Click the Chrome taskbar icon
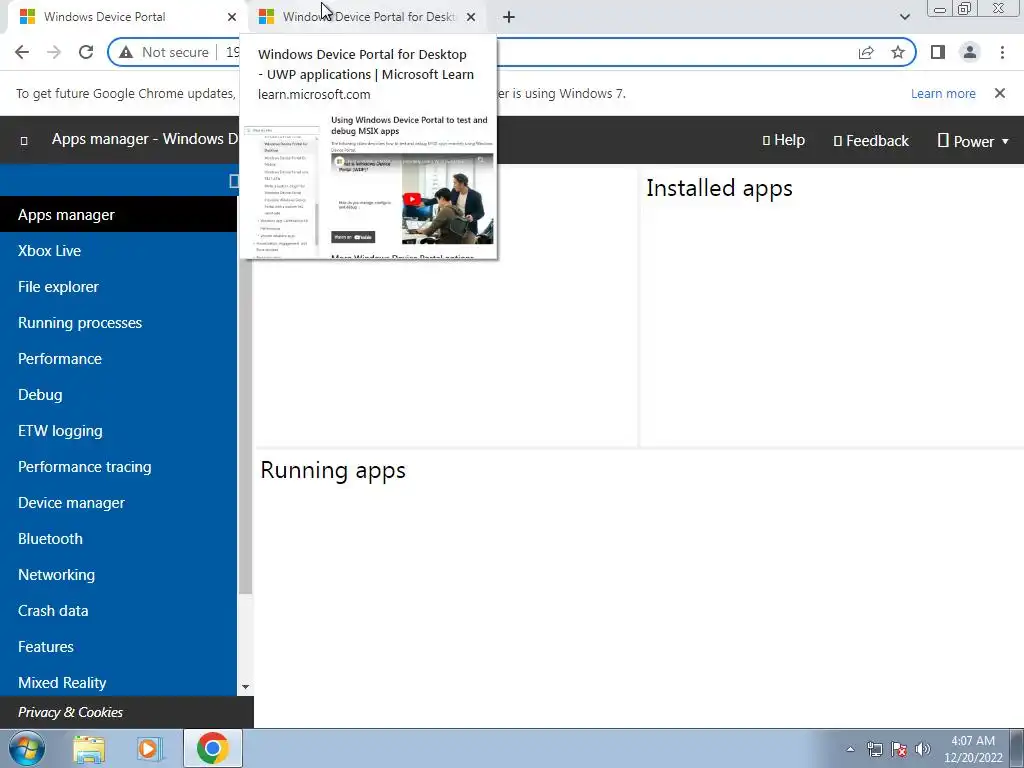 [x=212, y=748]
